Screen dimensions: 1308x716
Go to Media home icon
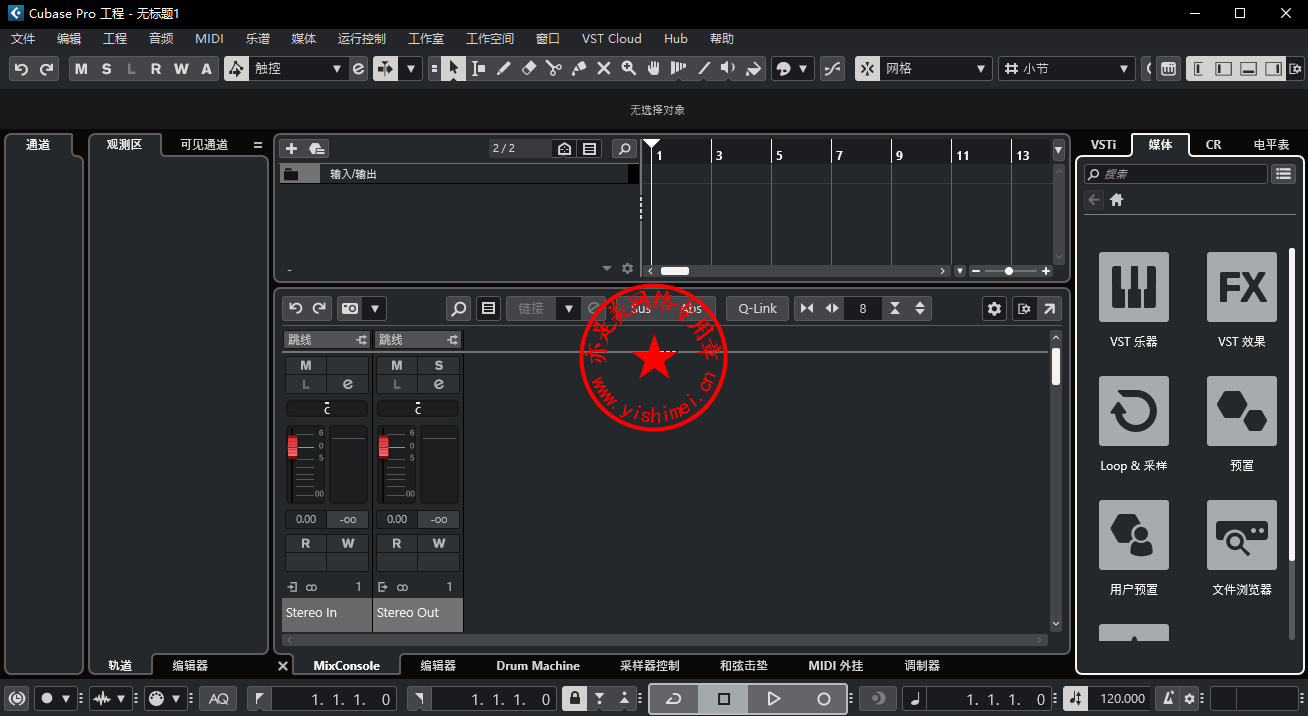pos(1117,200)
